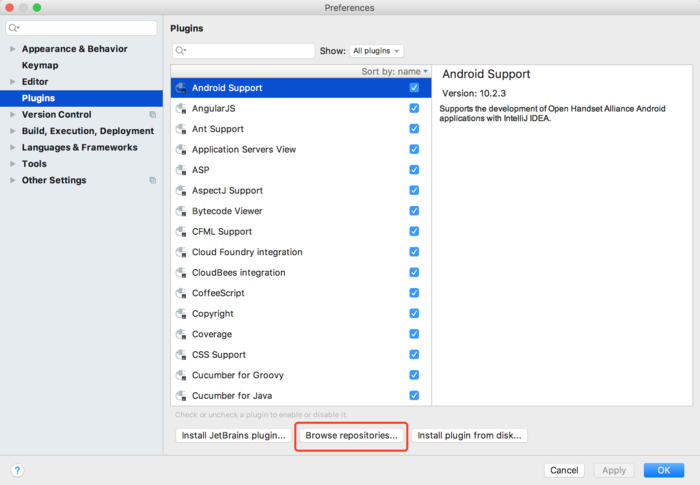
Task: Click the magnifier icon in the plugins search
Action: [180, 51]
